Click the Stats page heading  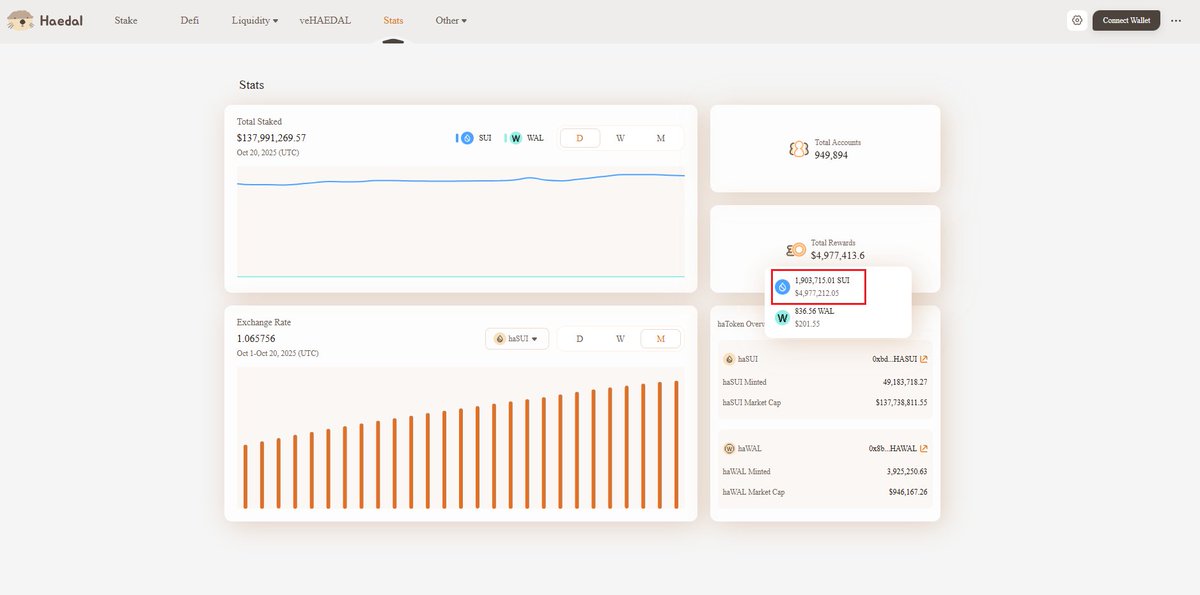(x=252, y=85)
